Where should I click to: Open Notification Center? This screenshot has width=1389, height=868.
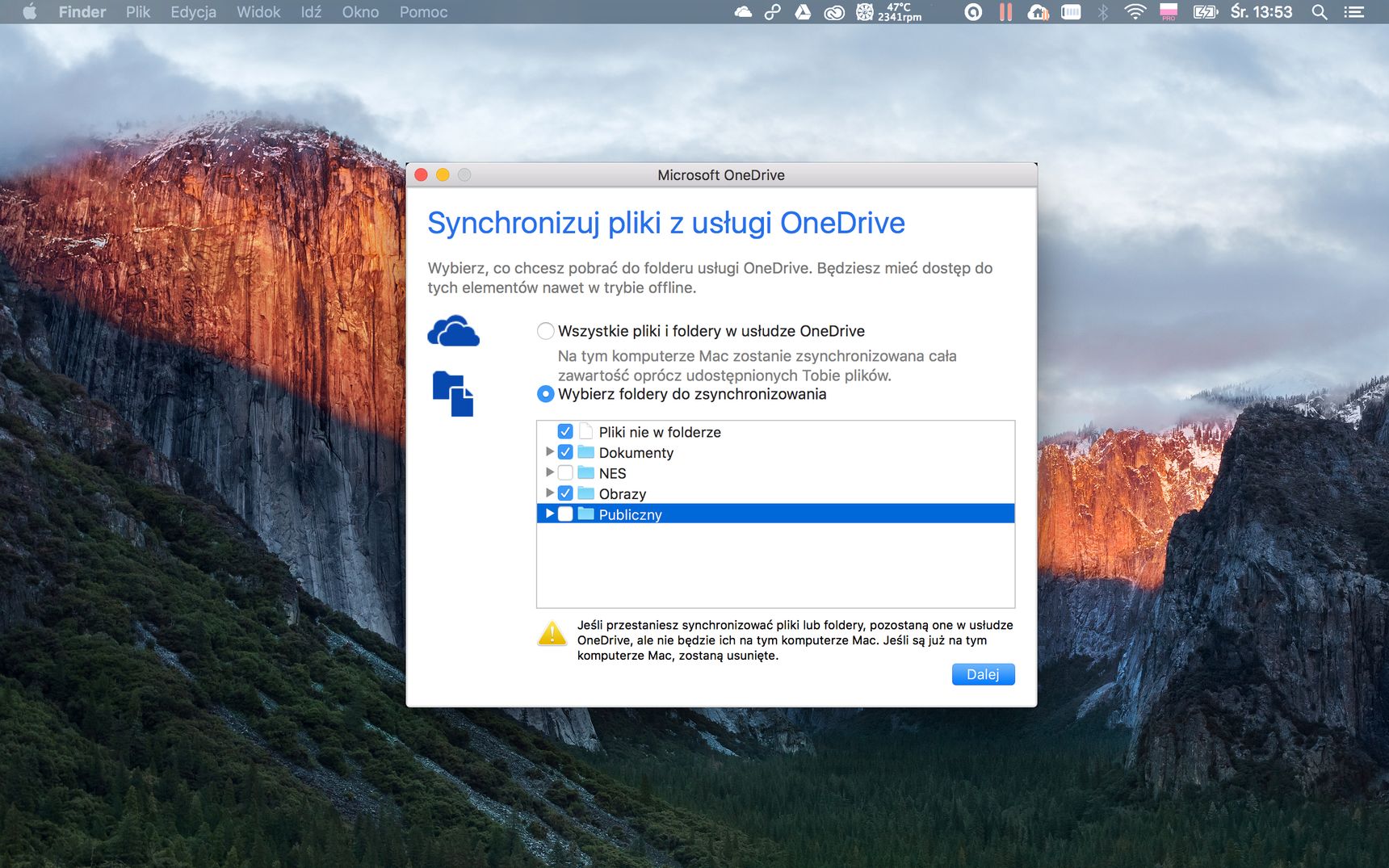click(1353, 12)
